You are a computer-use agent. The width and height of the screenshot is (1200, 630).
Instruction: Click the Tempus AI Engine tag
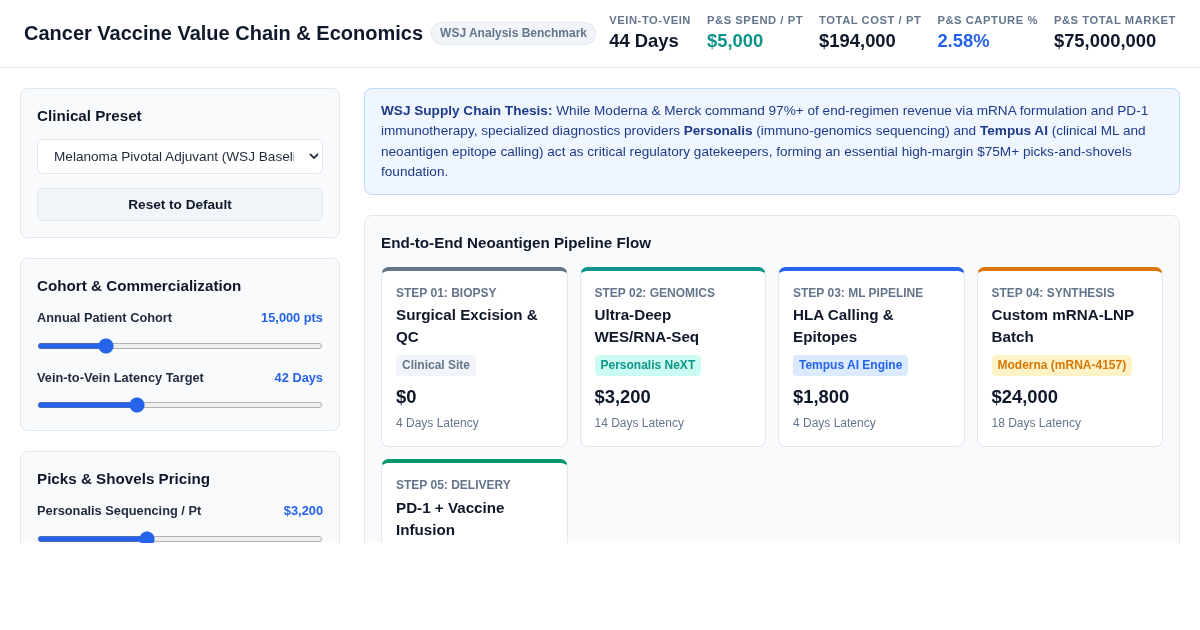coord(850,365)
